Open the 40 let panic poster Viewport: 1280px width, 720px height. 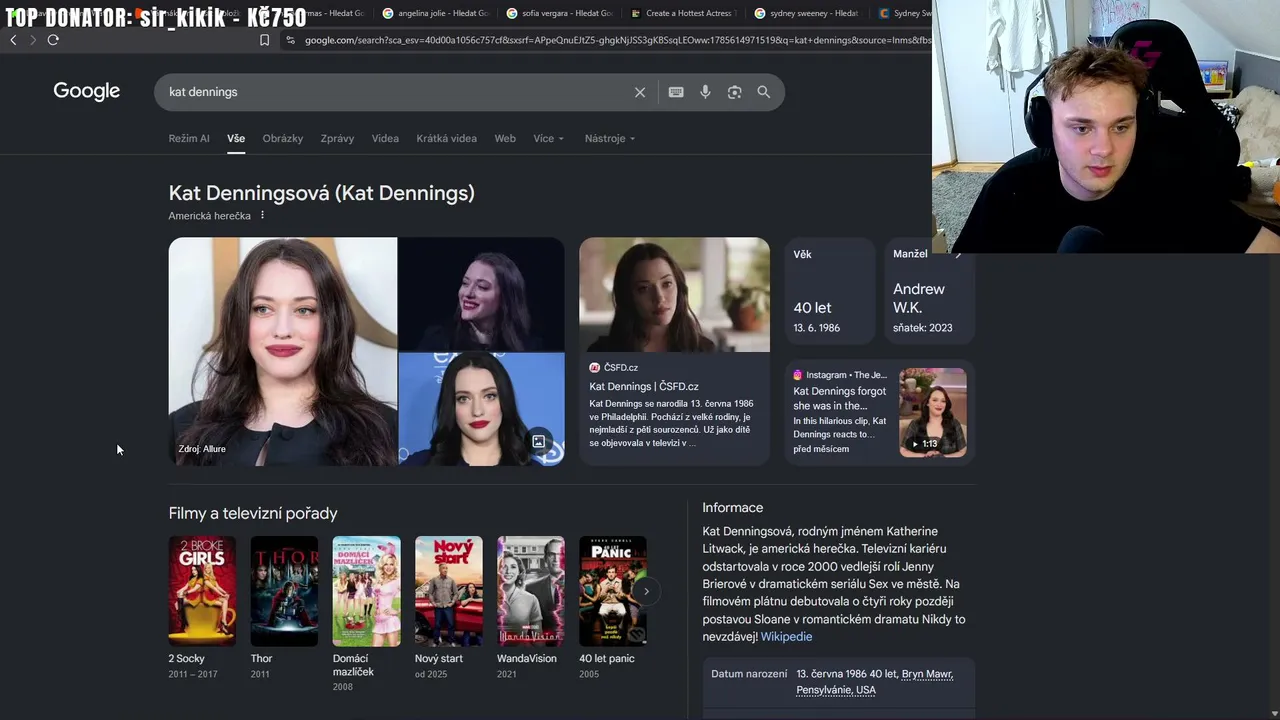[613, 591]
